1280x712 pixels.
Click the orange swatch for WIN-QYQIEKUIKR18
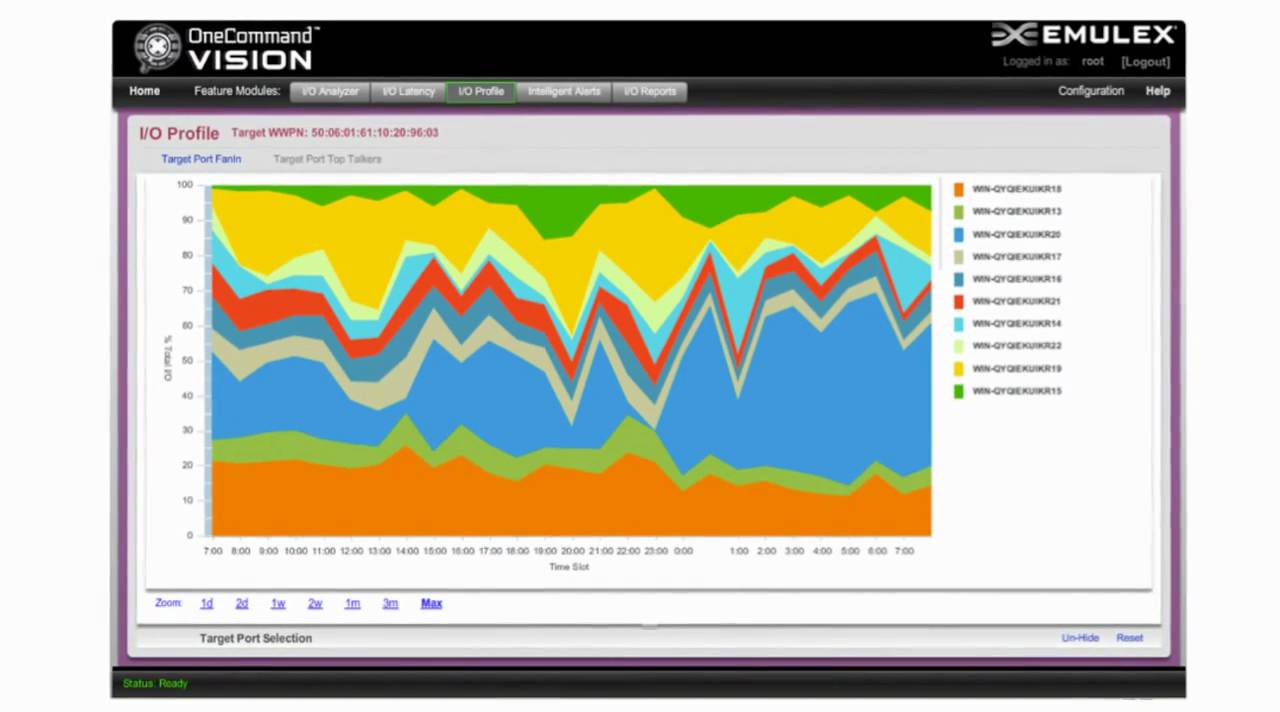coord(958,189)
